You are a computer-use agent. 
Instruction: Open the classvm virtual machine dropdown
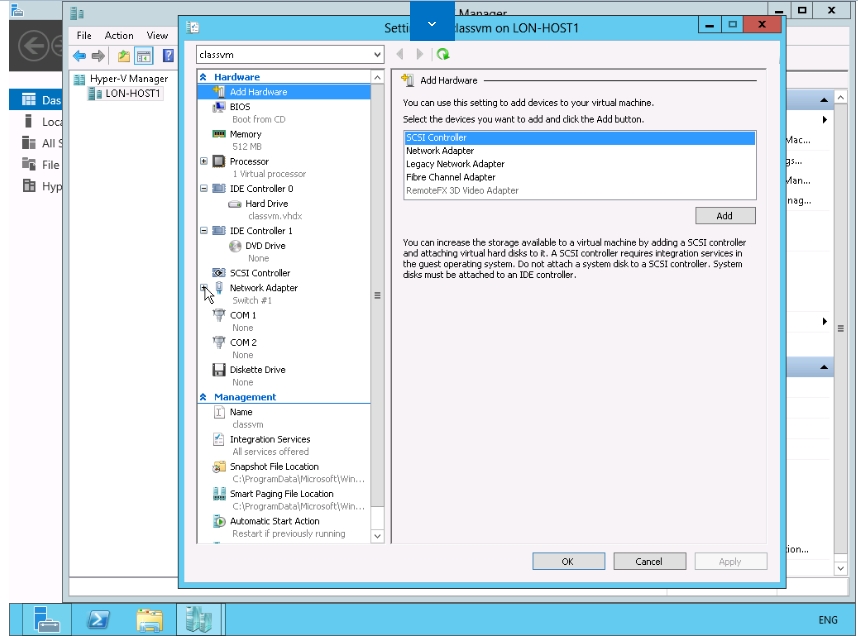377,55
